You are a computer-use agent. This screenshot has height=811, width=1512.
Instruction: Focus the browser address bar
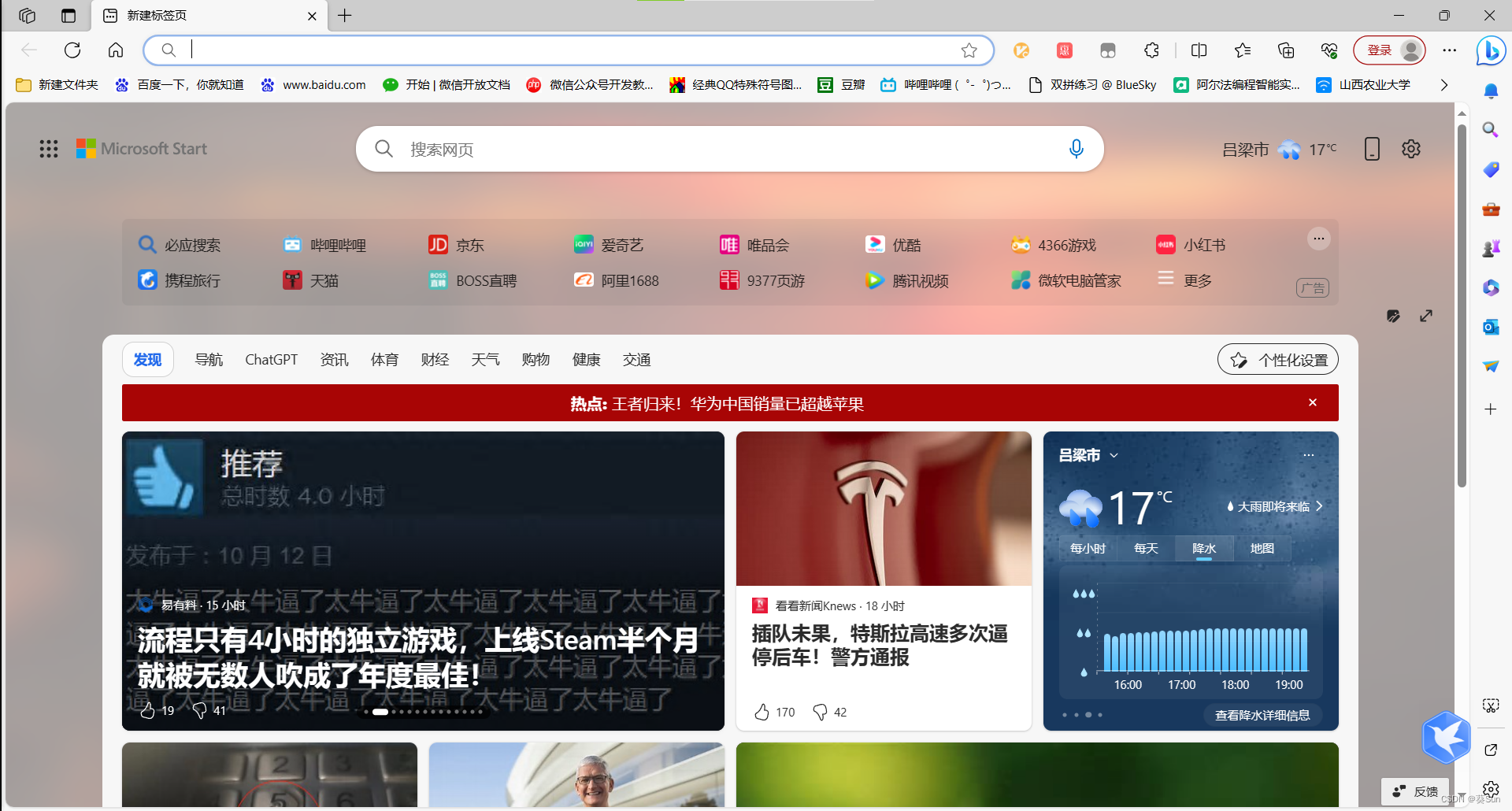click(x=569, y=50)
